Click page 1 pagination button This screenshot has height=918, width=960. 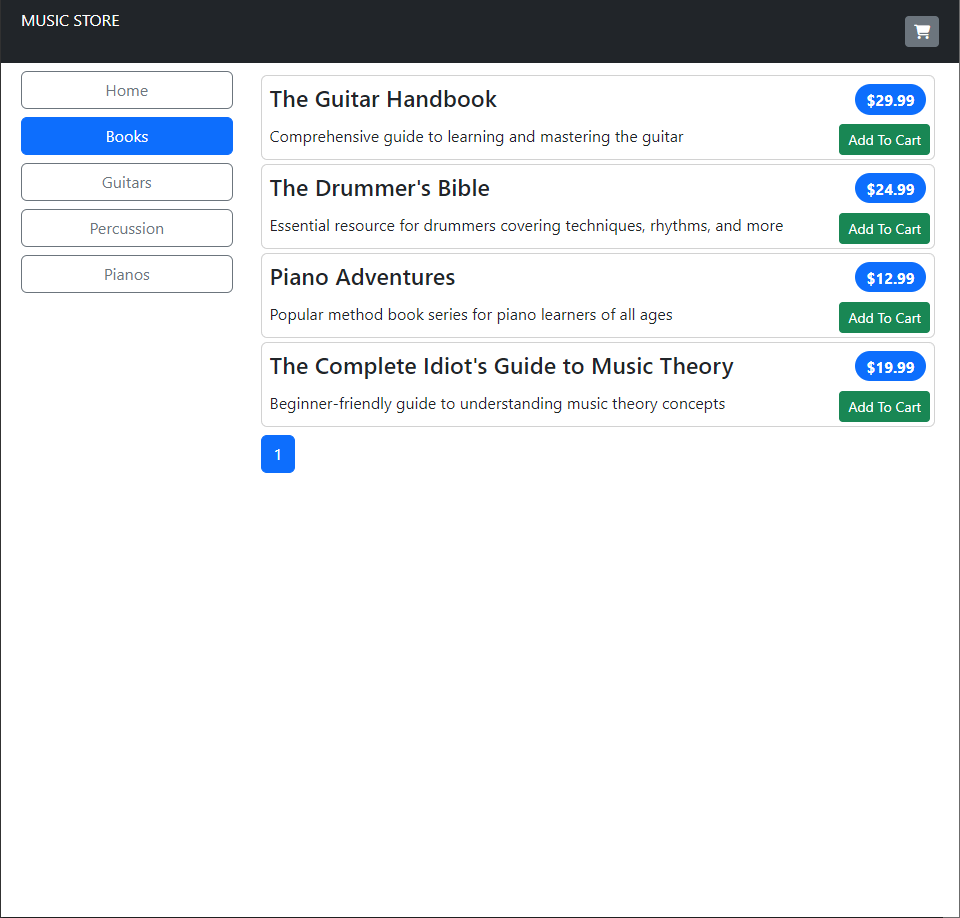click(278, 454)
